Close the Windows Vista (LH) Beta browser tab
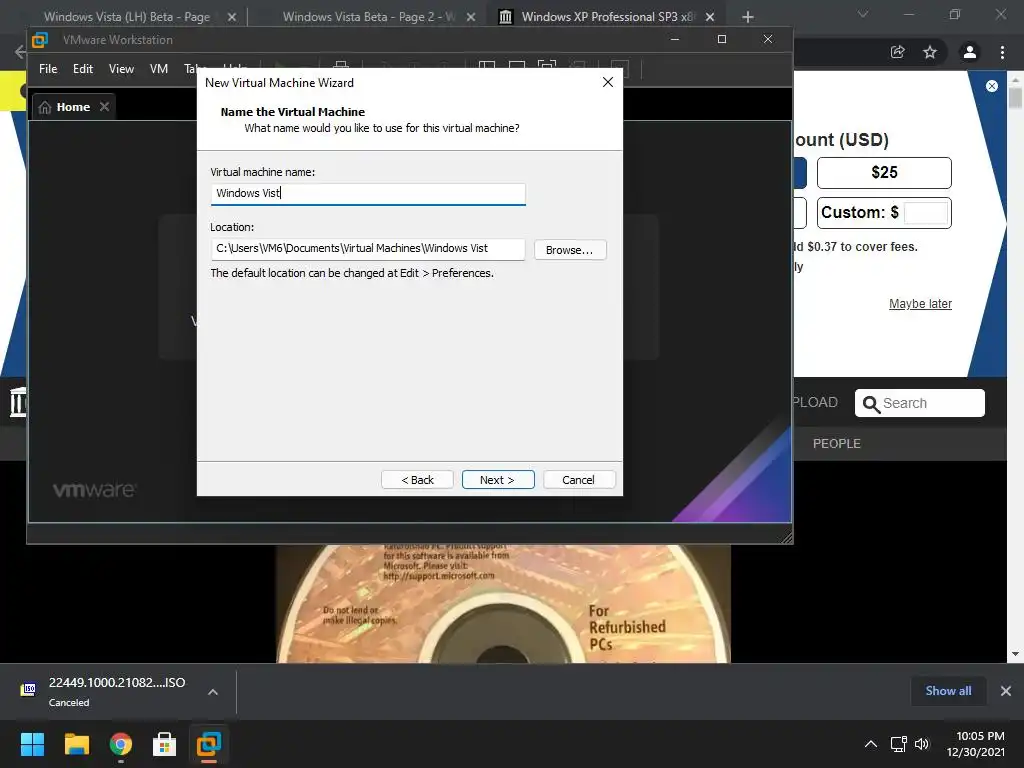Viewport: 1024px width, 768px height. click(x=231, y=17)
